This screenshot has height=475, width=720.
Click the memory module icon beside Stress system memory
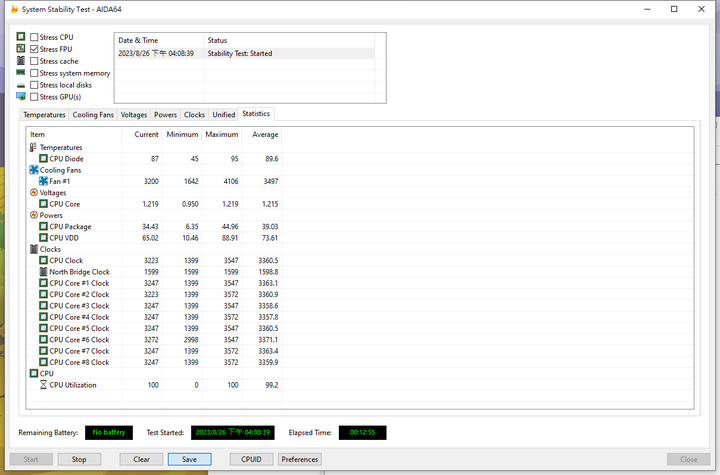coord(21,72)
